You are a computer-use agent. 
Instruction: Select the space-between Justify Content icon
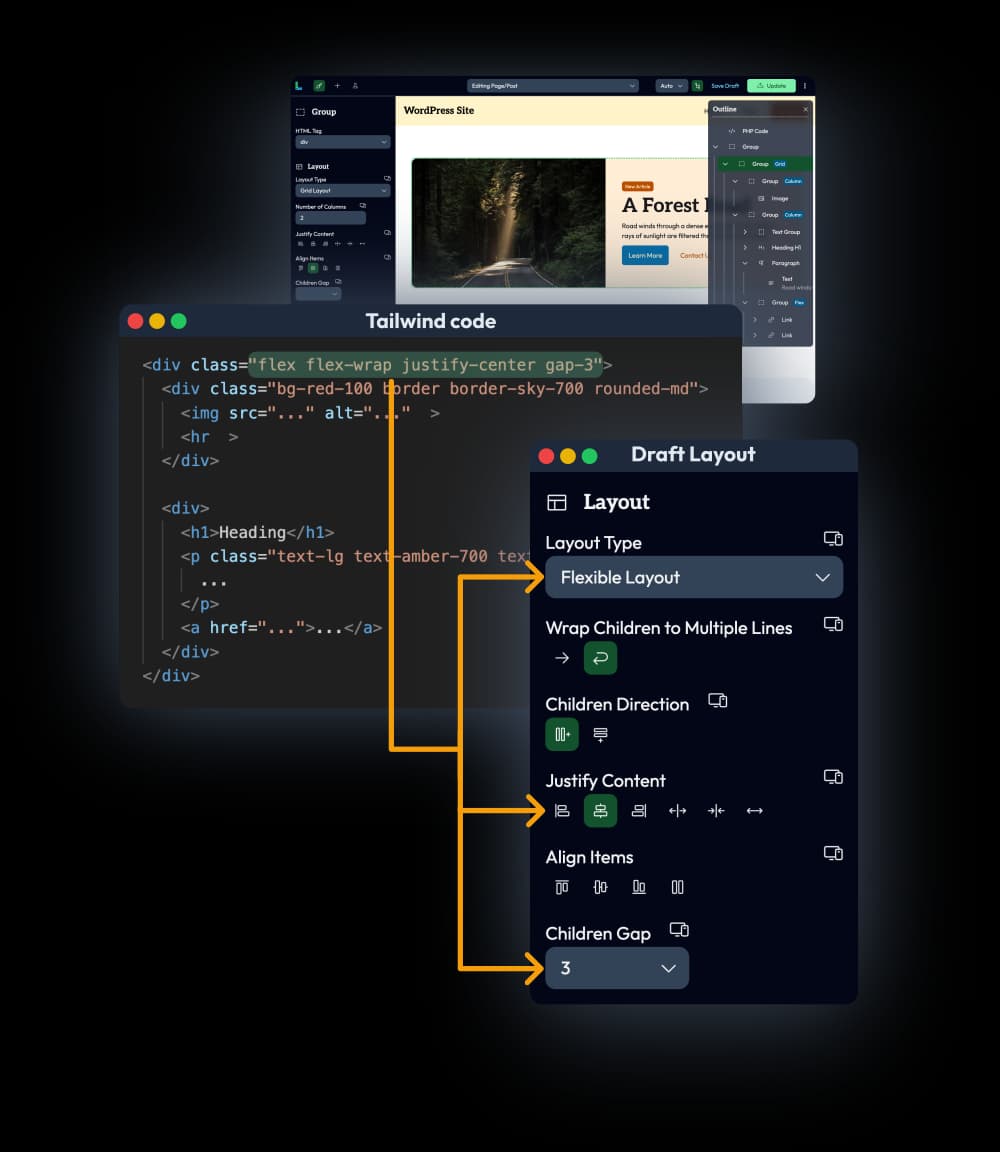coord(677,811)
